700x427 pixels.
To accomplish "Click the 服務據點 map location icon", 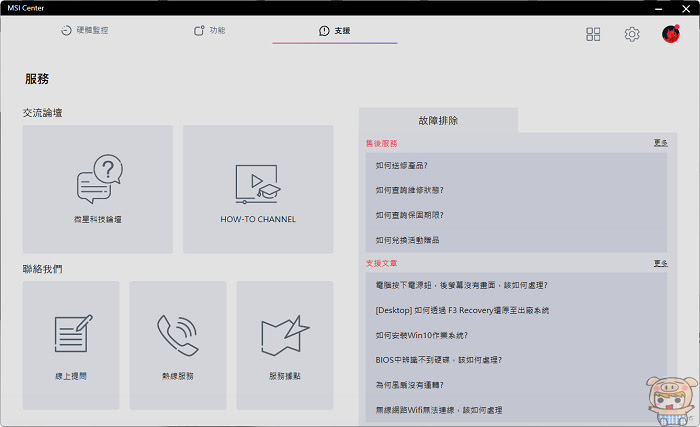I will pos(285,335).
